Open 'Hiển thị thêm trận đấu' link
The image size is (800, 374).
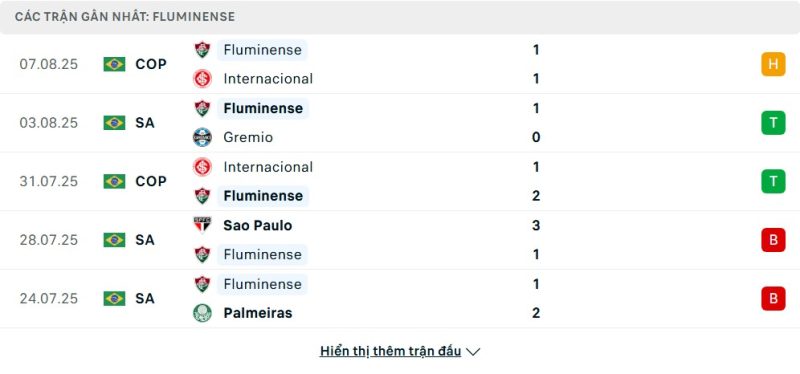point(390,351)
